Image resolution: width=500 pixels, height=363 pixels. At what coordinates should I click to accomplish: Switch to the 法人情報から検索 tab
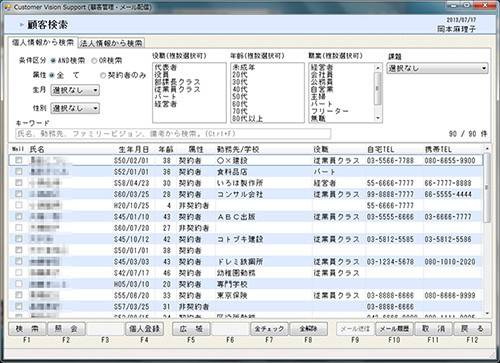tap(111, 43)
